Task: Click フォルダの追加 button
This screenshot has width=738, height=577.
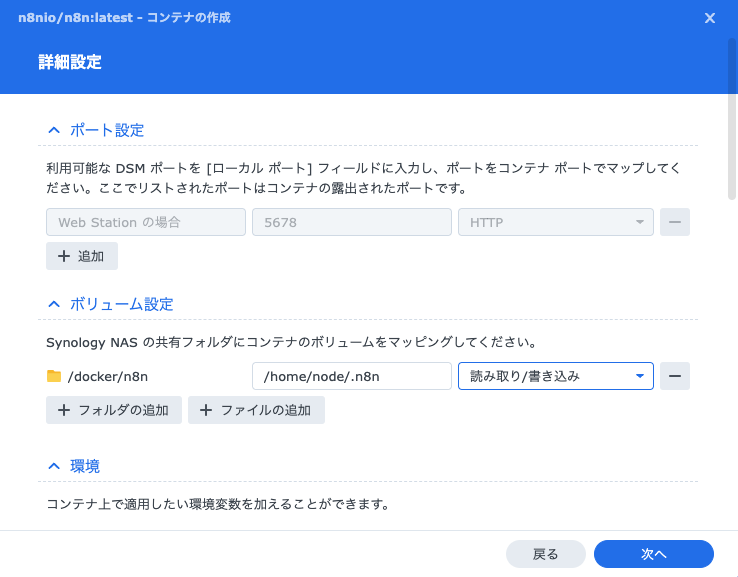Action: click(114, 410)
